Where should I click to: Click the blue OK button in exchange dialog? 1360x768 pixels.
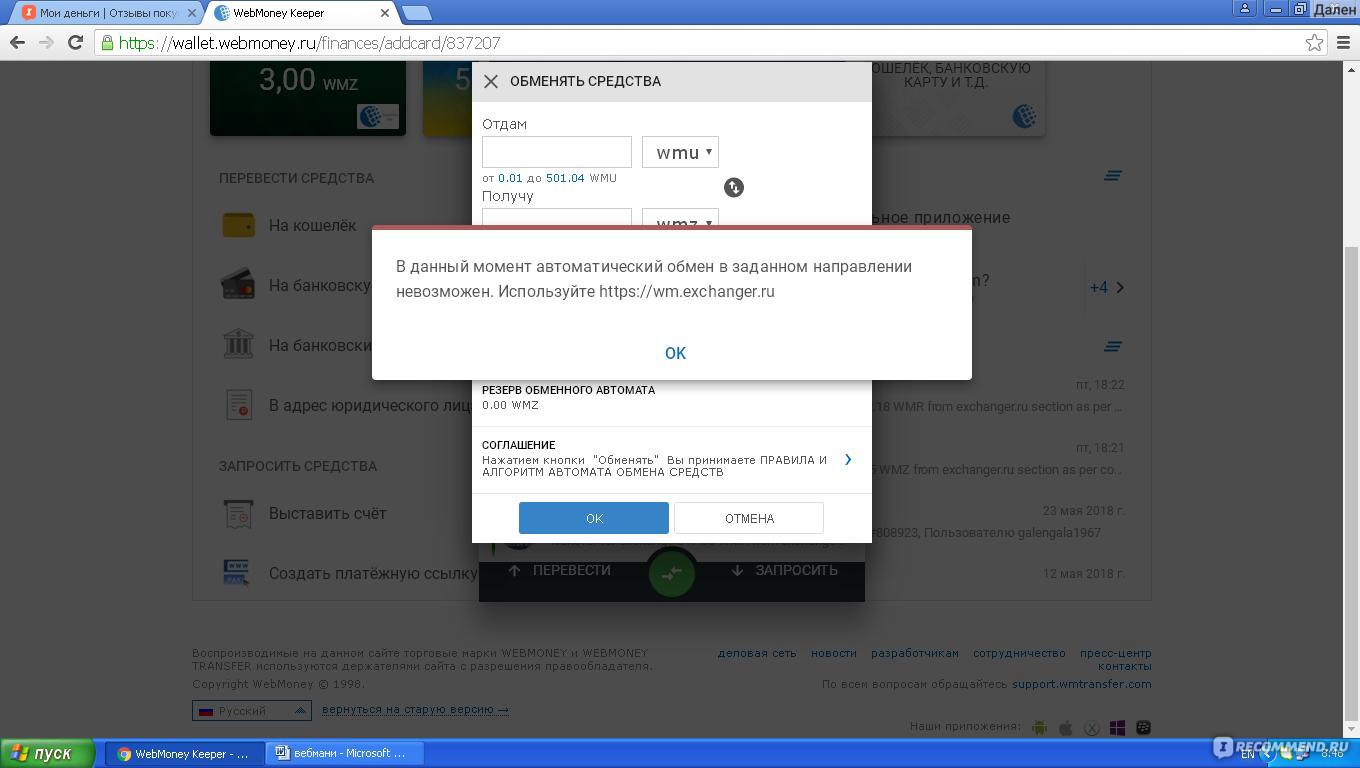point(594,518)
